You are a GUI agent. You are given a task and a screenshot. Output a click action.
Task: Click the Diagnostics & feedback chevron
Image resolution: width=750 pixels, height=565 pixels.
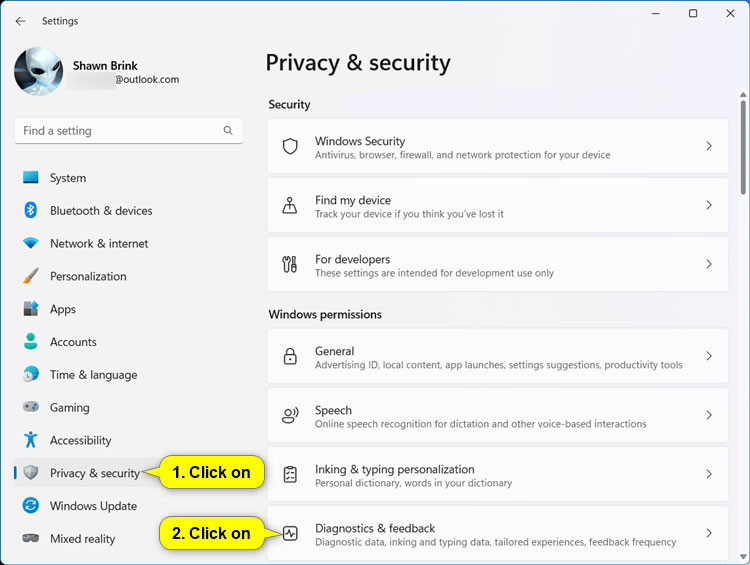[x=709, y=534]
